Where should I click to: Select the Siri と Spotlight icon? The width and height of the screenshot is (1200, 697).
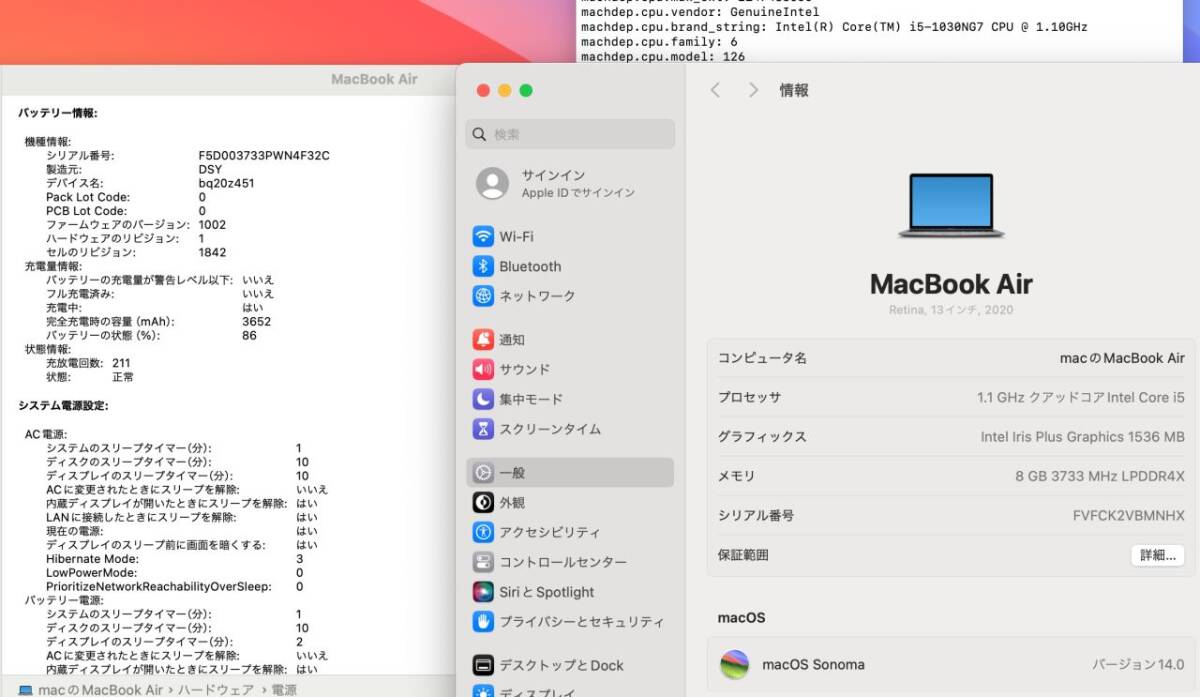484,592
